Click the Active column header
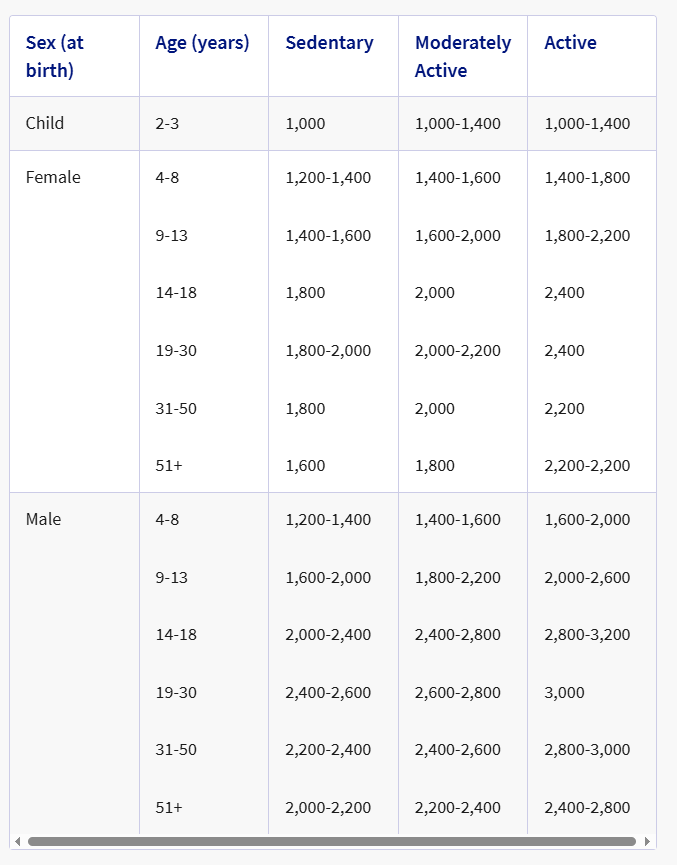 coord(570,43)
